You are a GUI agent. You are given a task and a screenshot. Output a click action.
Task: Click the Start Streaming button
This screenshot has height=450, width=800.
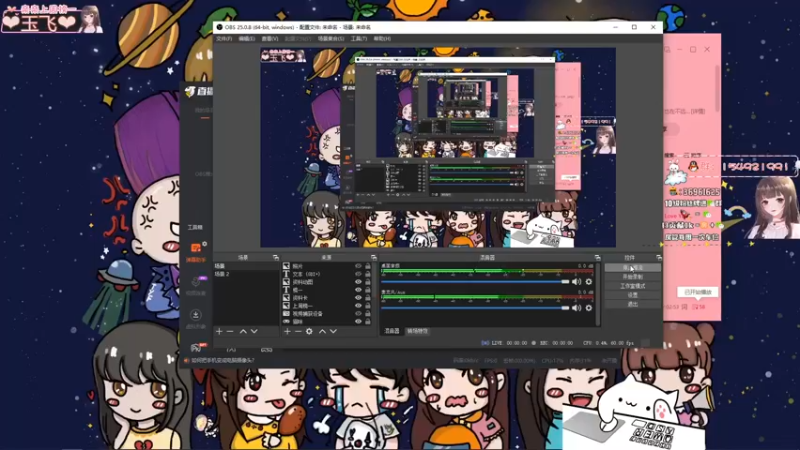(633, 267)
